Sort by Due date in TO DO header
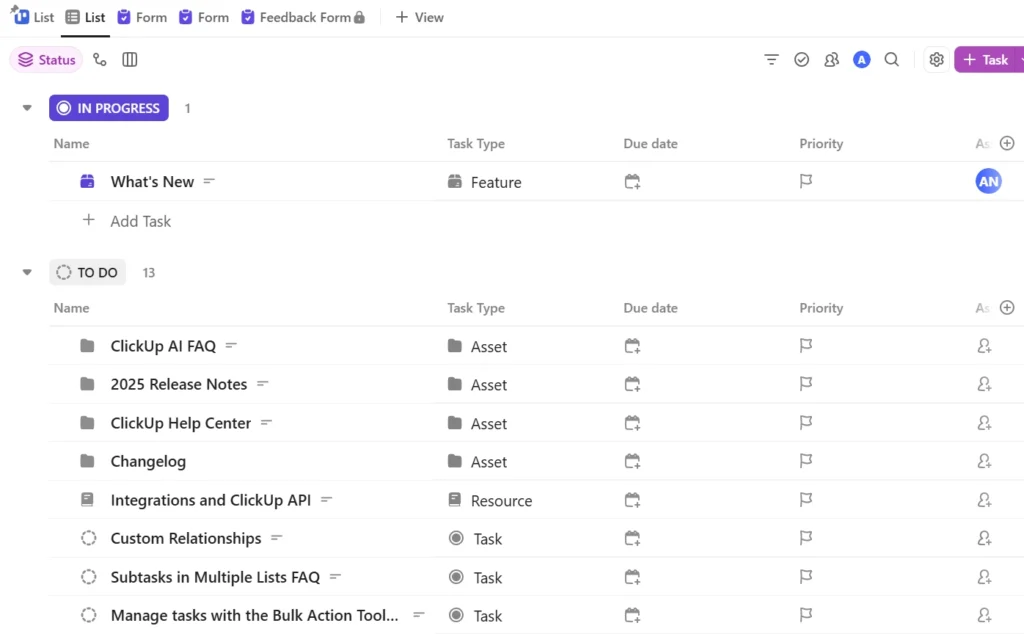Viewport: 1024px width, 634px height. pyautogui.click(x=650, y=308)
